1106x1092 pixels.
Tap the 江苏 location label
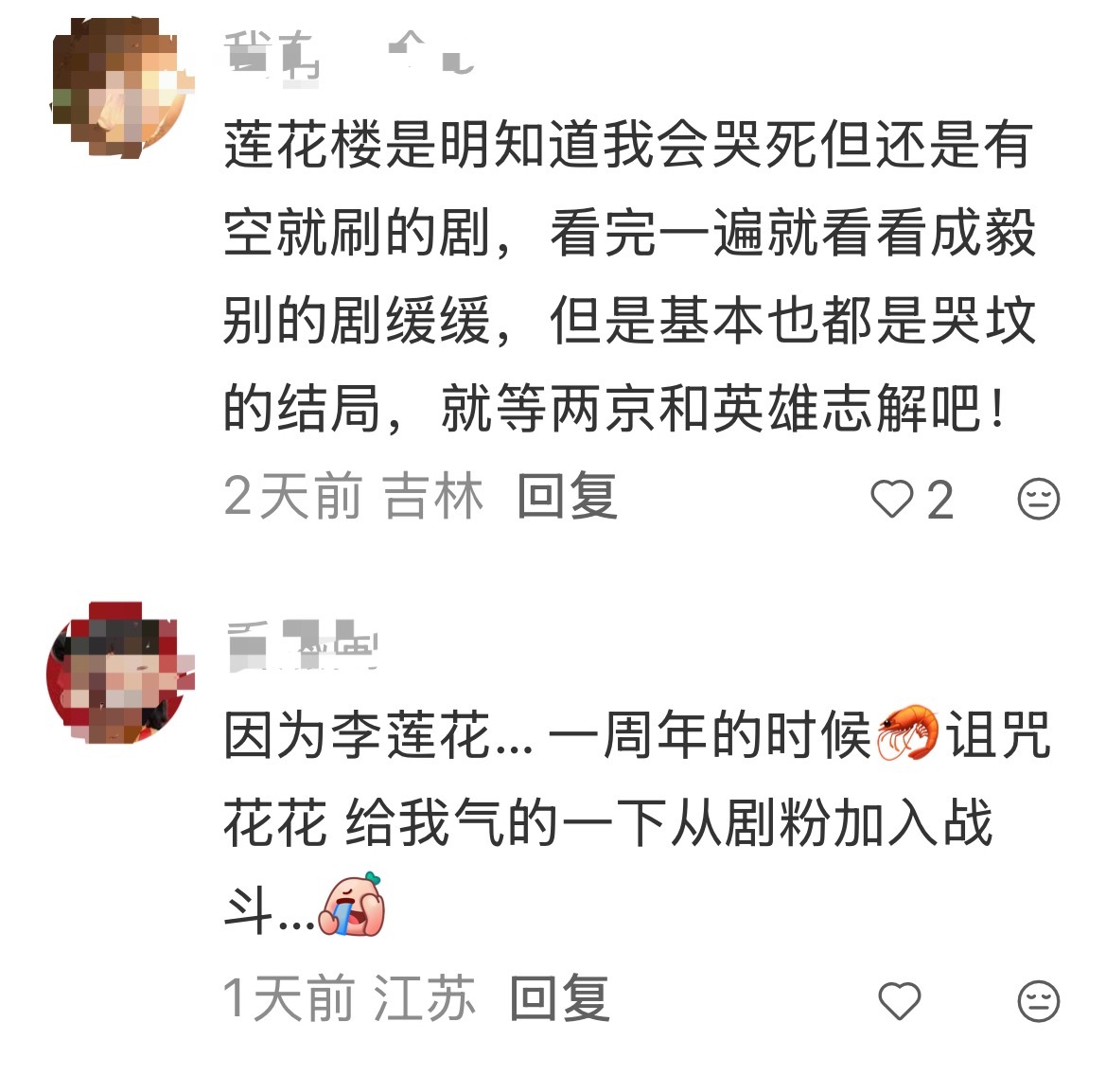click(425, 998)
